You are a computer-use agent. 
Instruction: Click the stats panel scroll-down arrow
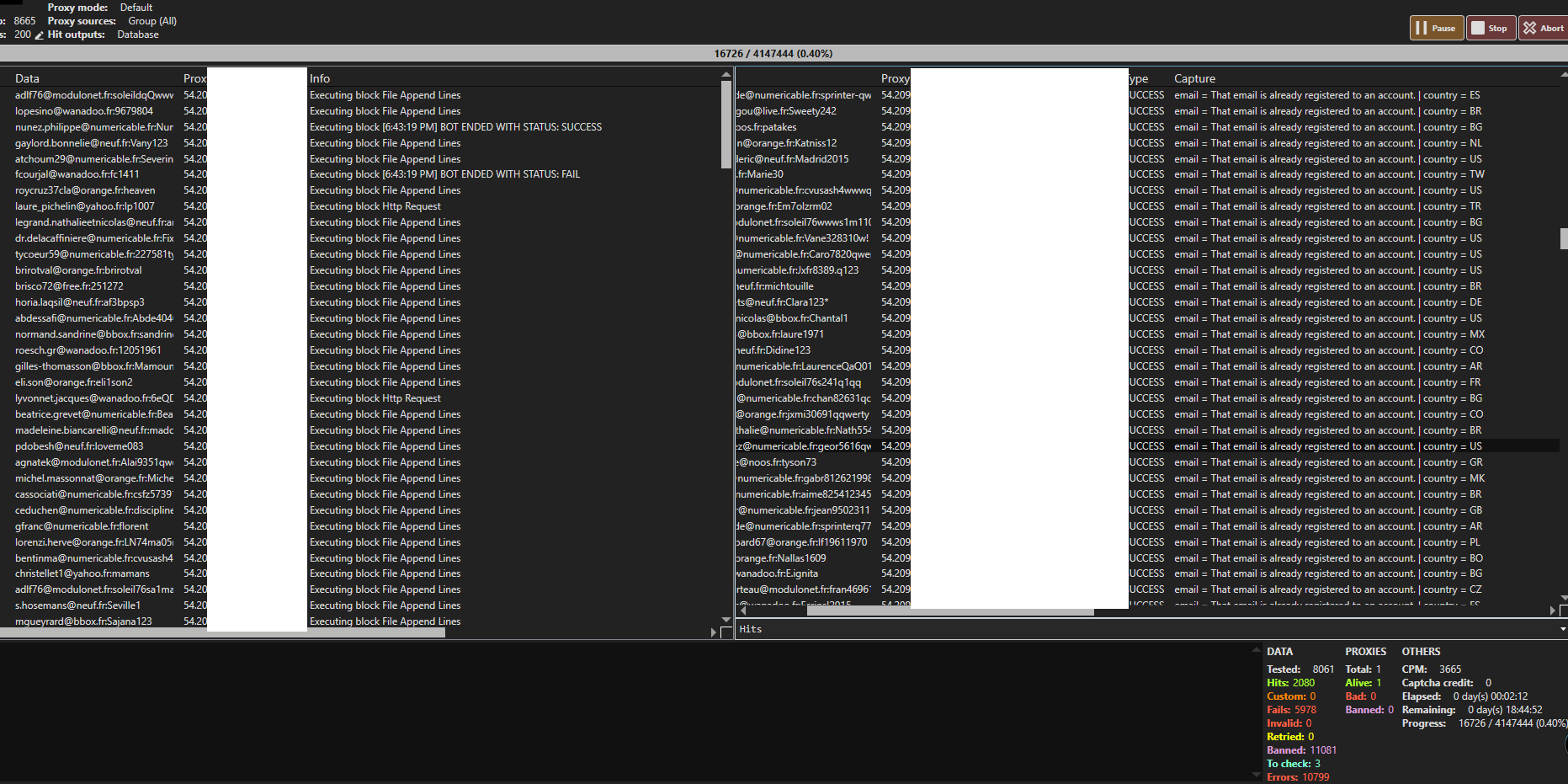click(1257, 775)
